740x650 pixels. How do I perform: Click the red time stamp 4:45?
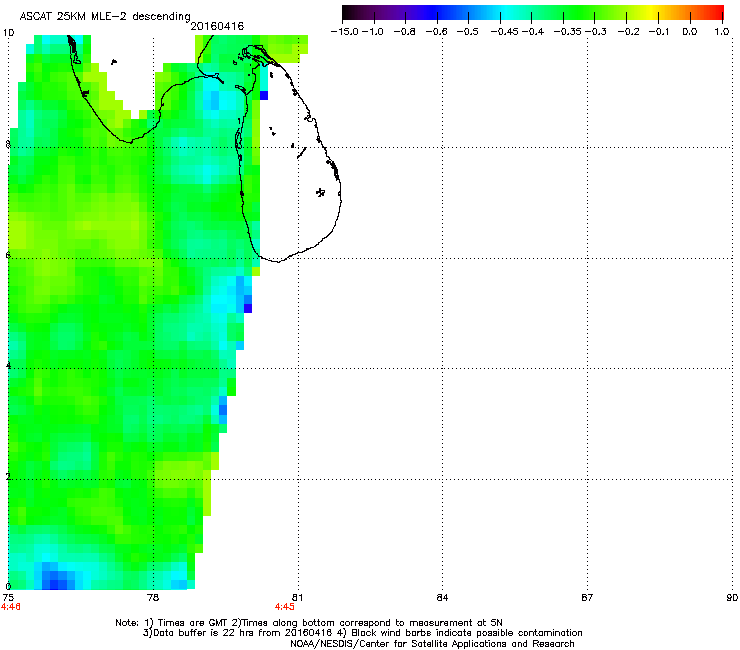(285, 607)
